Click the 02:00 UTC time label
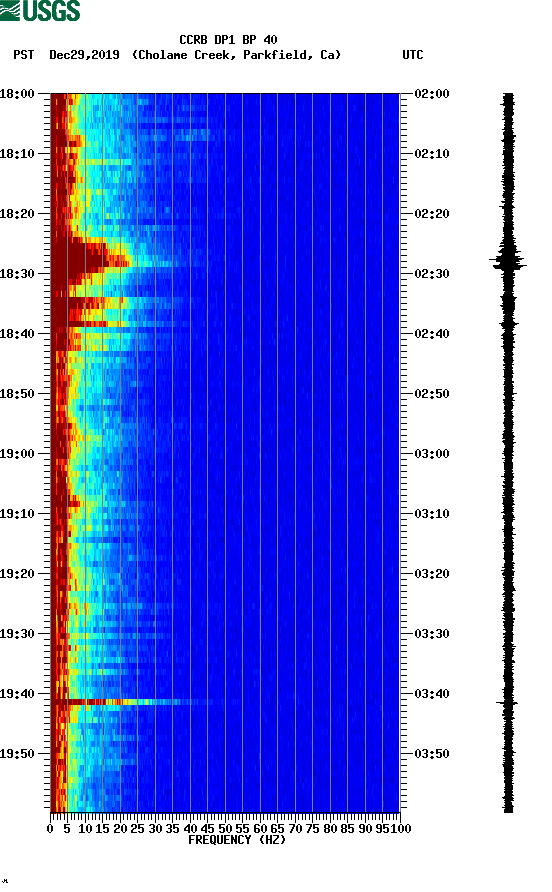This screenshot has width=552, height=892. click(432, 94)
